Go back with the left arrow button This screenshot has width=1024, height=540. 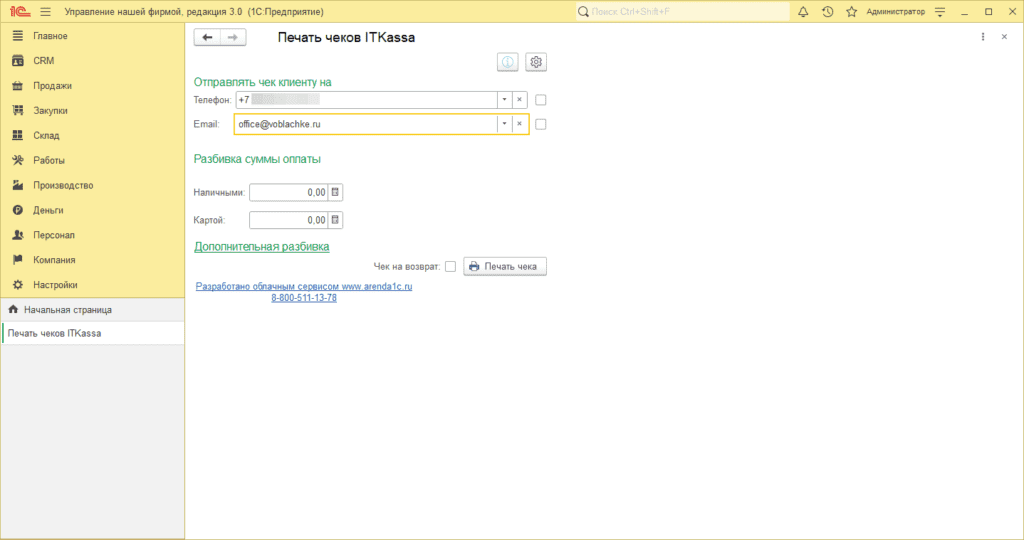pyautogui.click(x=207, y=37)
